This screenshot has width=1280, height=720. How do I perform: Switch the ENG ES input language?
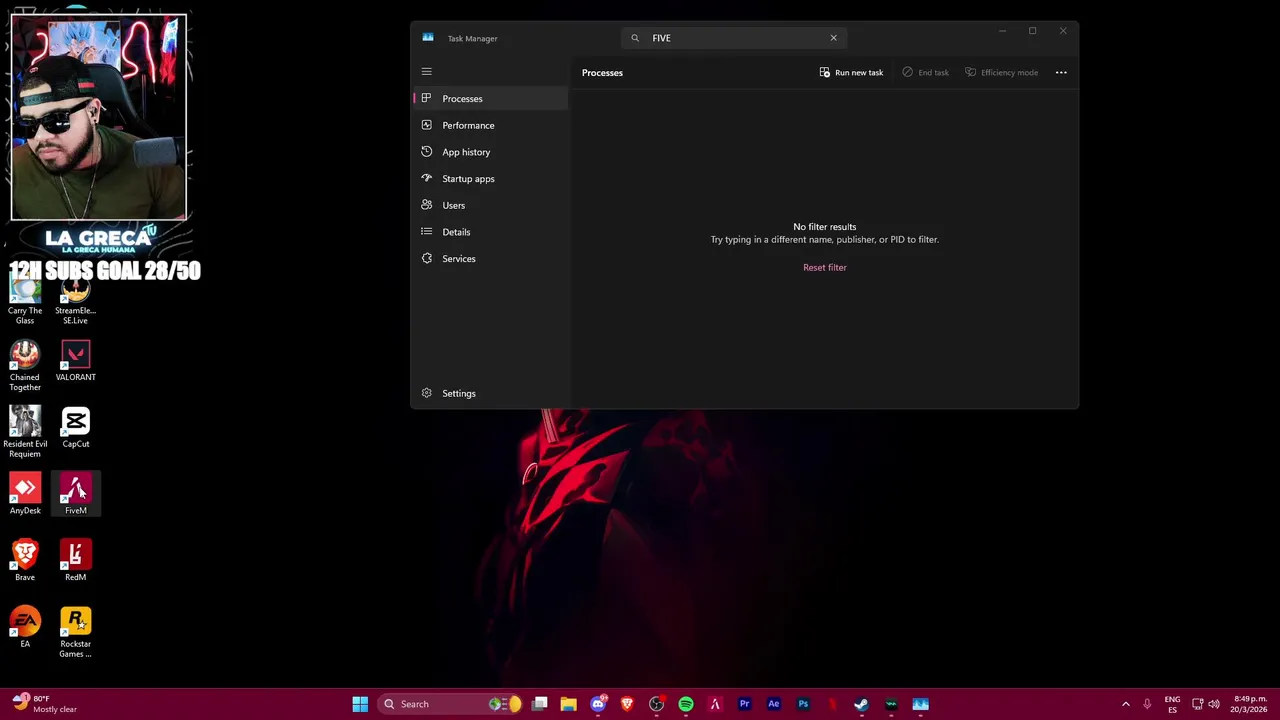click(x=1172, y=704)
